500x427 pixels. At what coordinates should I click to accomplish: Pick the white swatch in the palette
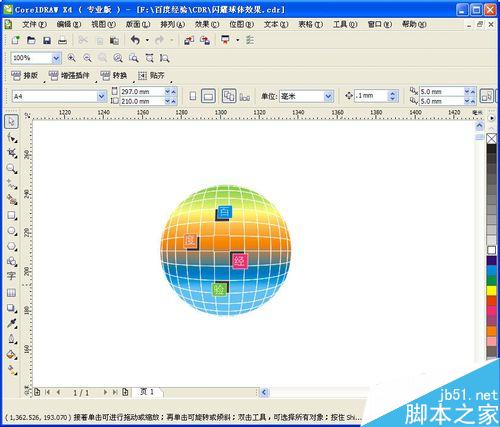coord(492,250)
